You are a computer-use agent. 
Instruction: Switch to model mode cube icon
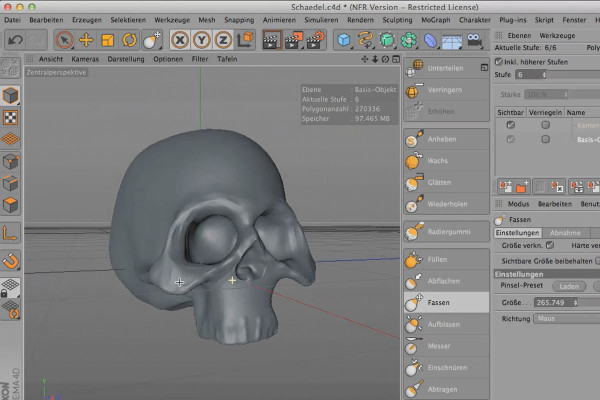[x=10, y=95]
